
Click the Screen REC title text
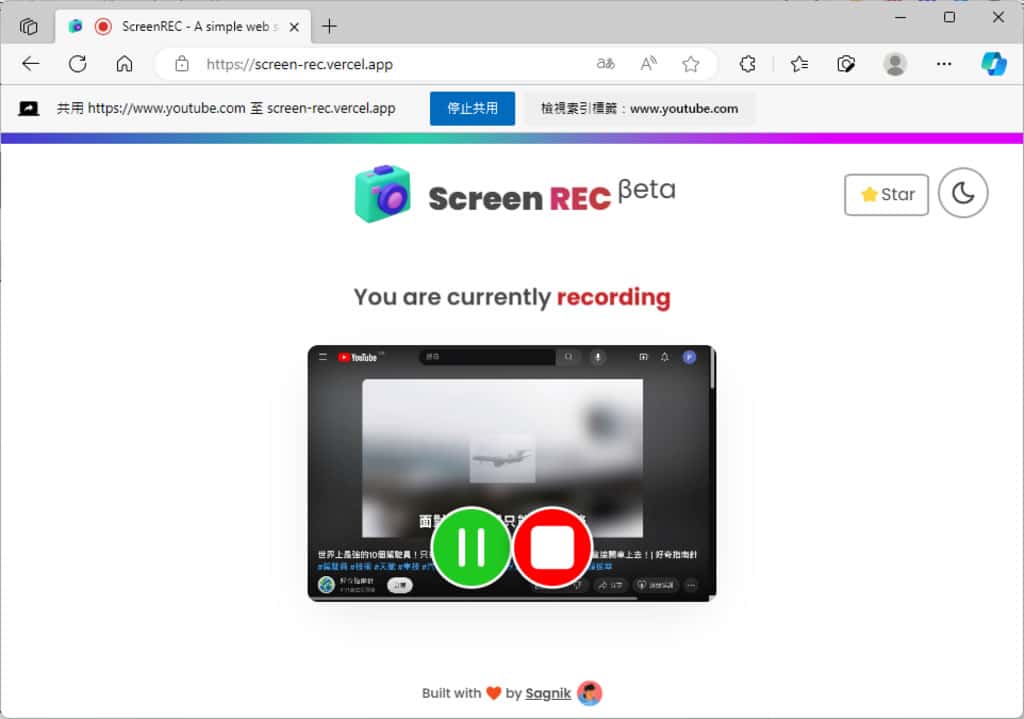pyautogui.click(x=519, y=199)
